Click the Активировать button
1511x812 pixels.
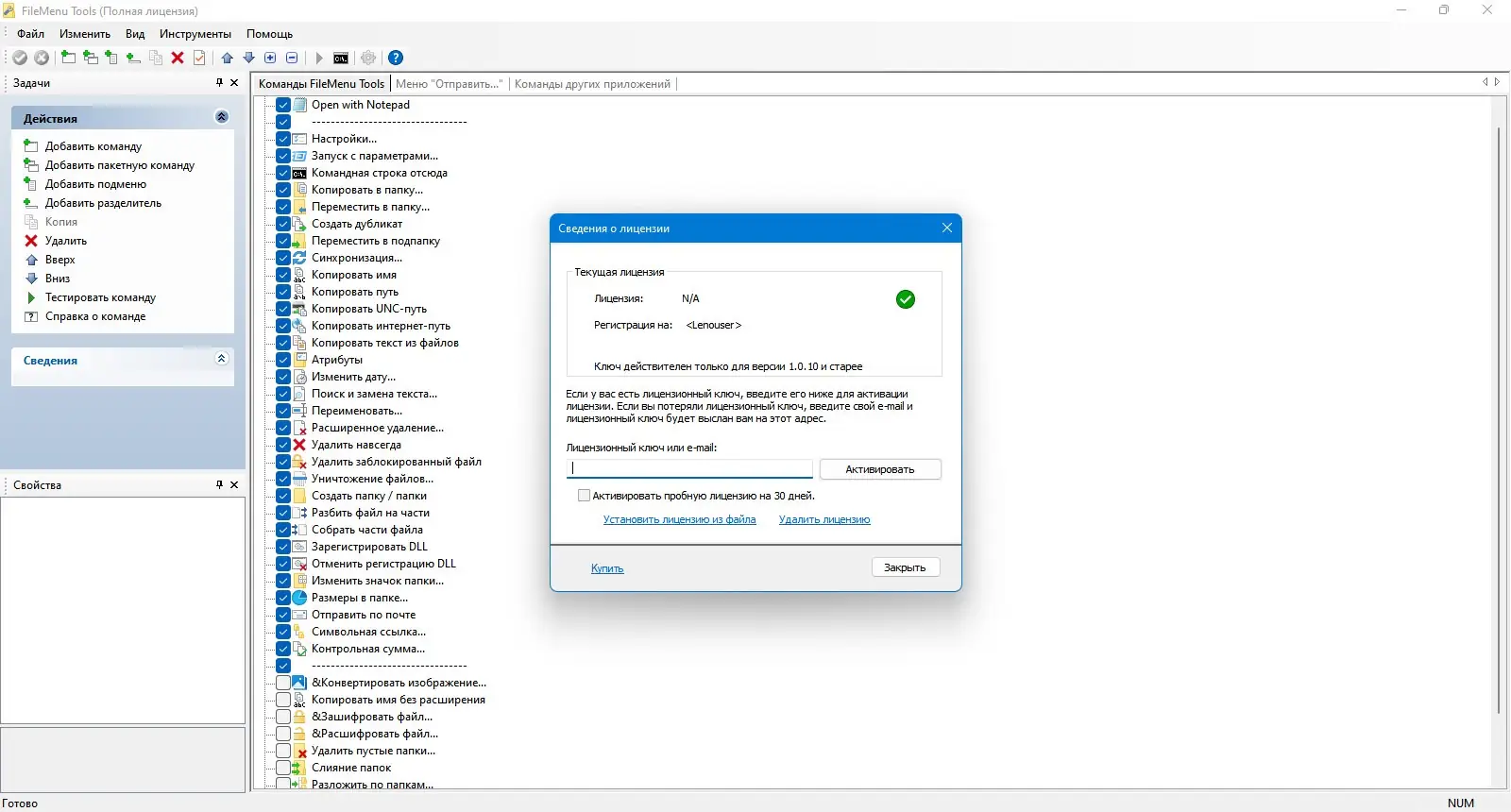pos(880,469)
